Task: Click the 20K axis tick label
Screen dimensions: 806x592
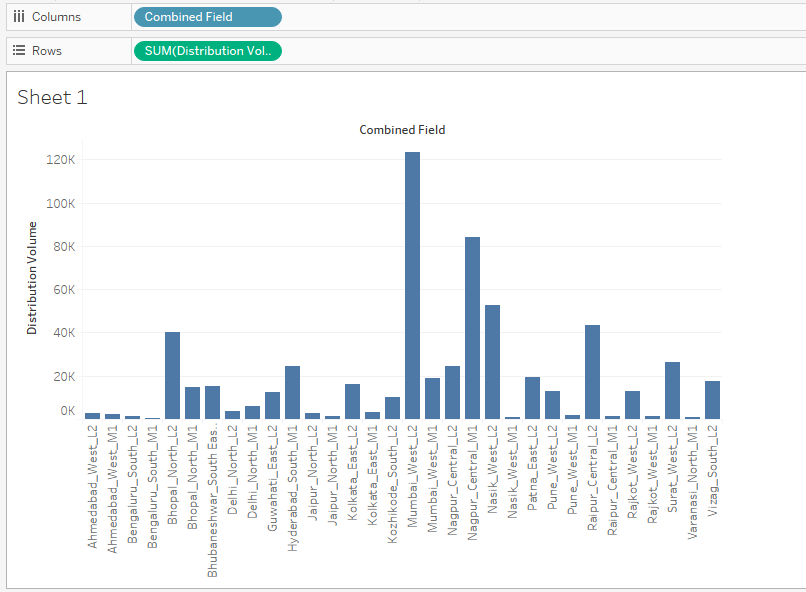Action: click(64, 377)
